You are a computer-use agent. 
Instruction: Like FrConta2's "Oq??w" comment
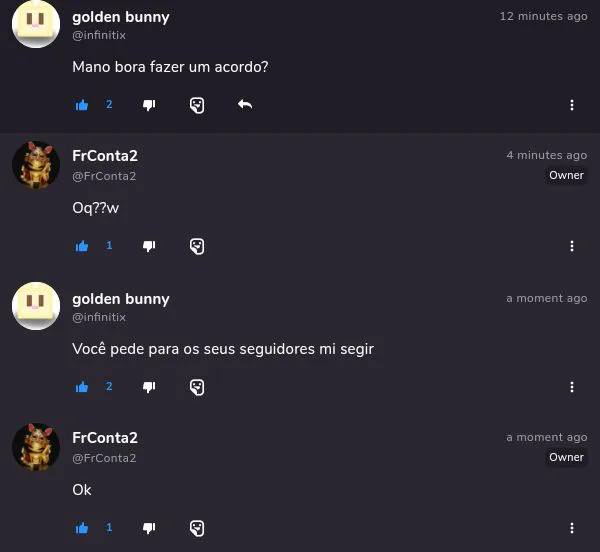click(x=82, y=246)
